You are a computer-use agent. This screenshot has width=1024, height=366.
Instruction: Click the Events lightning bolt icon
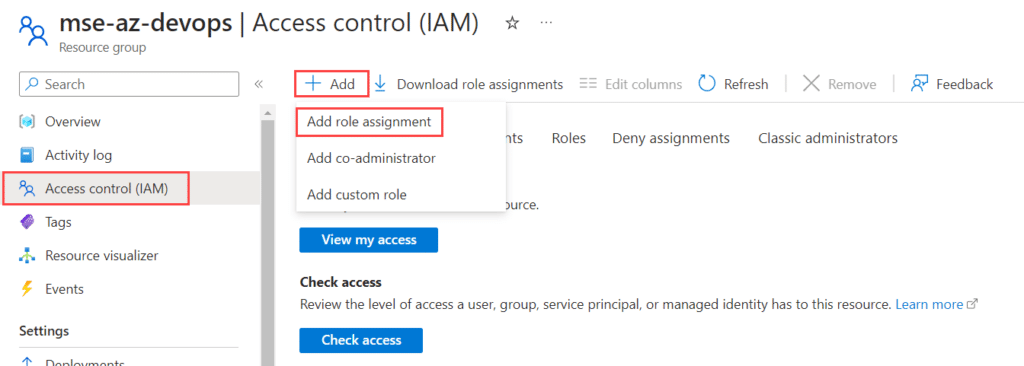coord(27,289)
